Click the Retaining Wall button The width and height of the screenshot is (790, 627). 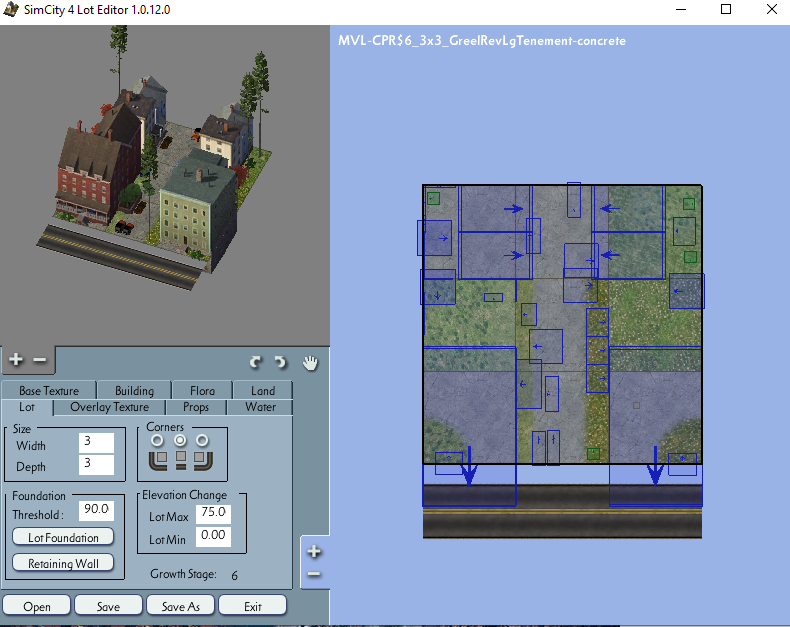tap(63, 563)
